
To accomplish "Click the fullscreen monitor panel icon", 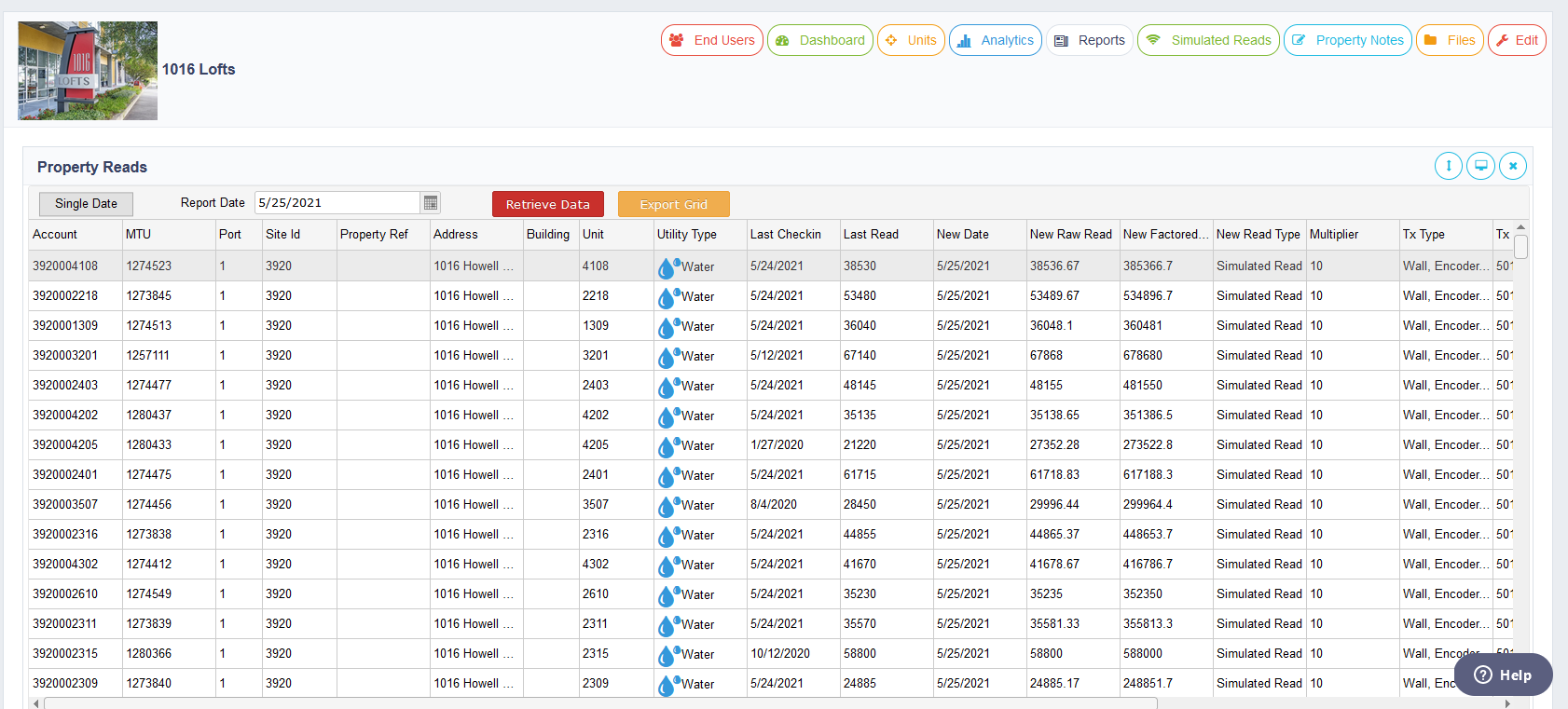I will 1480,166.
